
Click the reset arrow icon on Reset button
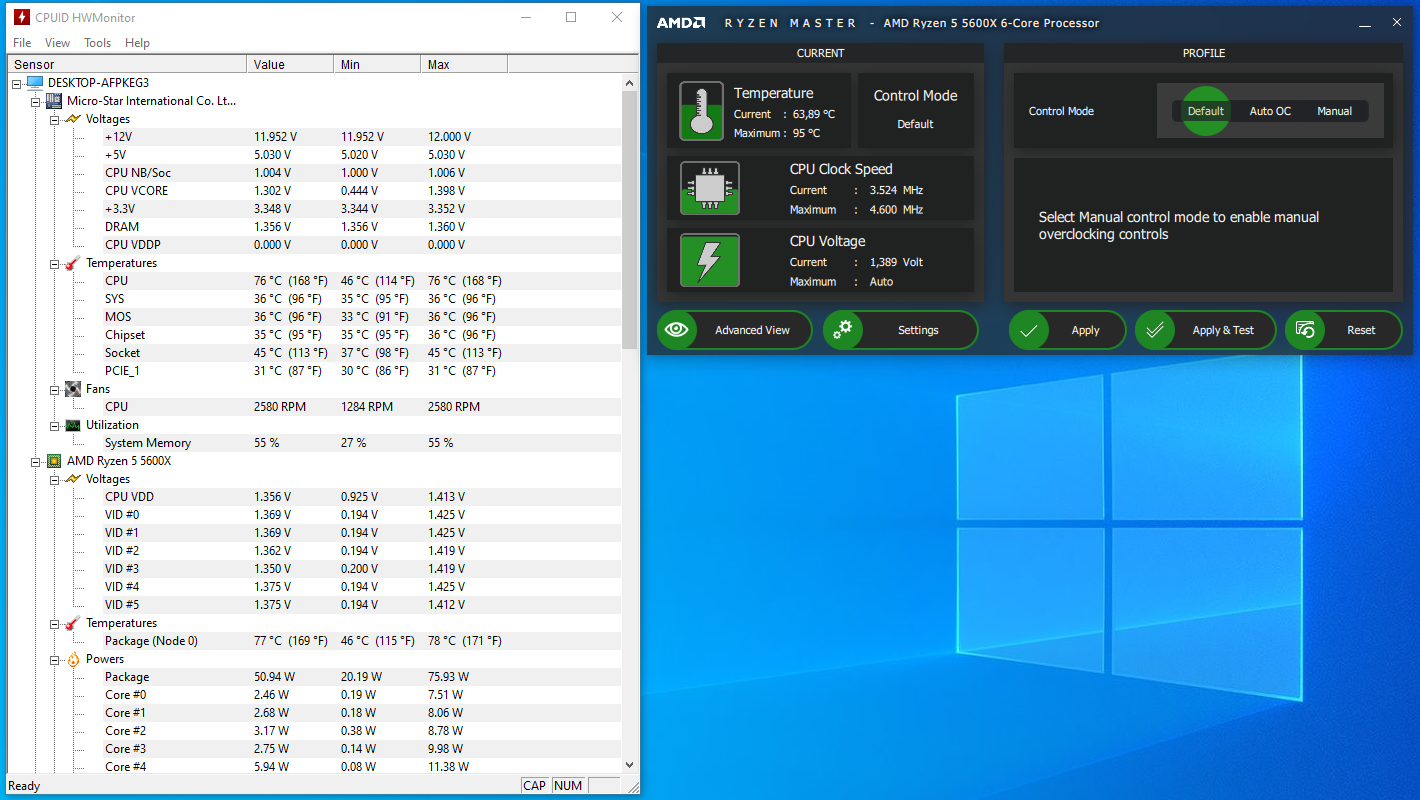(1305, 330)
